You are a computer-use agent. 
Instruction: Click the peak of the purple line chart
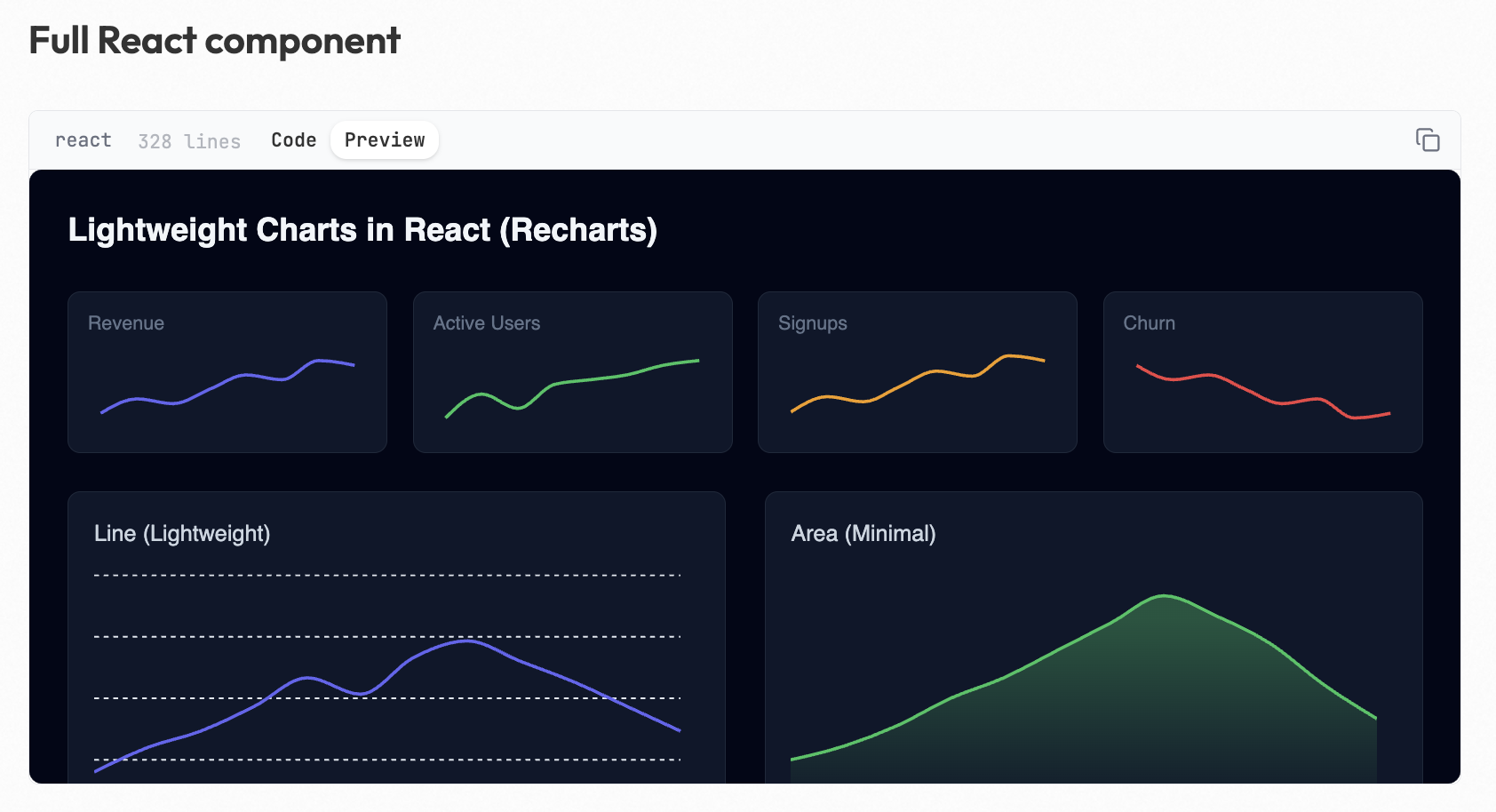point(466,641)
